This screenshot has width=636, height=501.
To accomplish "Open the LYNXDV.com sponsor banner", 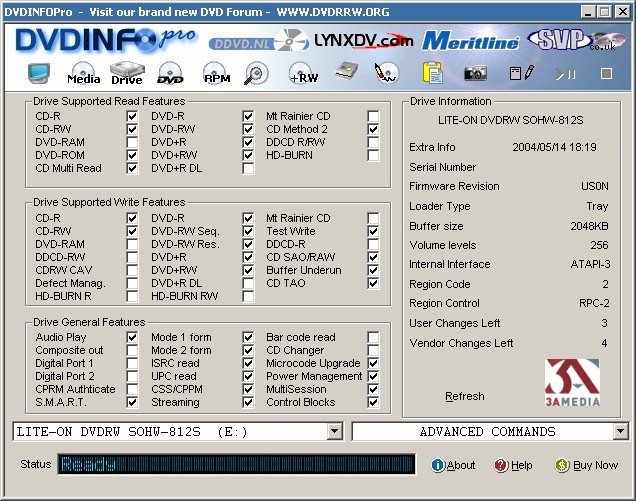I will pyautogui.click(x=364, y=41).
